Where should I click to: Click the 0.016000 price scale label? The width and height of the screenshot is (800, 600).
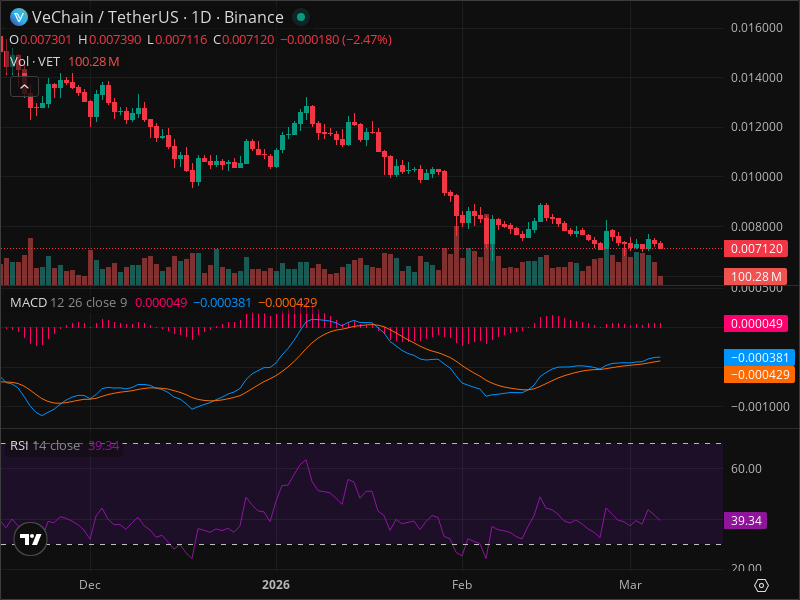(757, 28)
